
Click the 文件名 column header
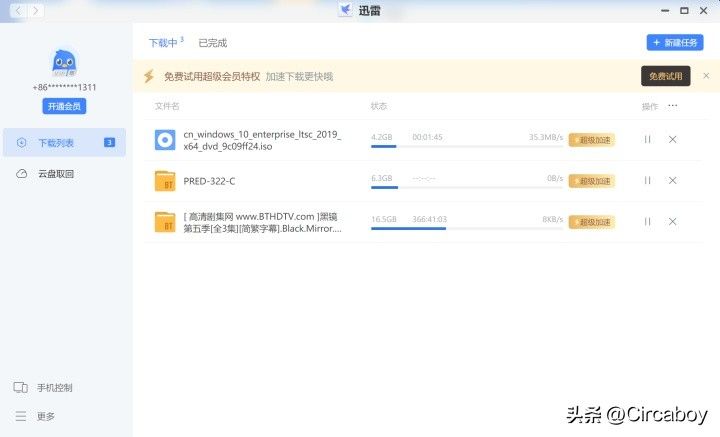[x=167, y=106]
